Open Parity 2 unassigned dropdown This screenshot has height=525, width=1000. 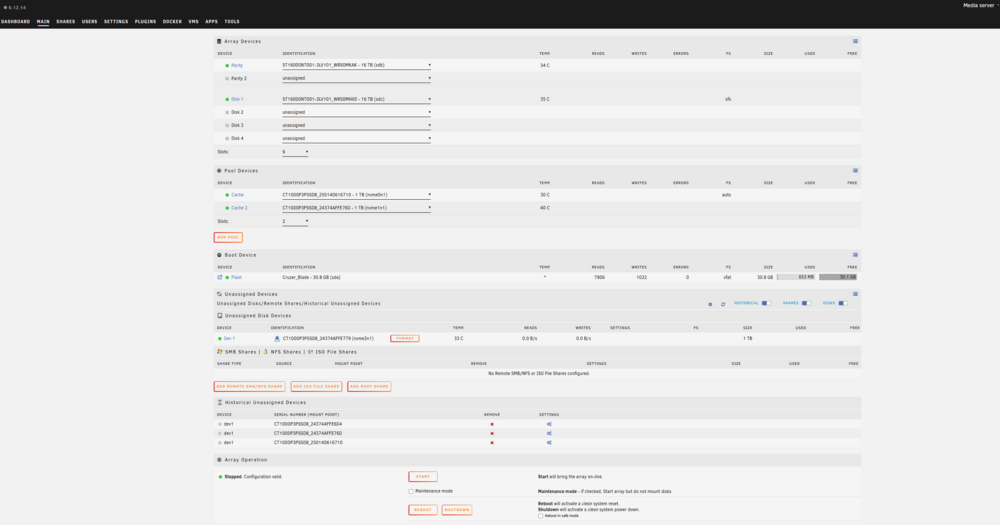click(357, 78)
